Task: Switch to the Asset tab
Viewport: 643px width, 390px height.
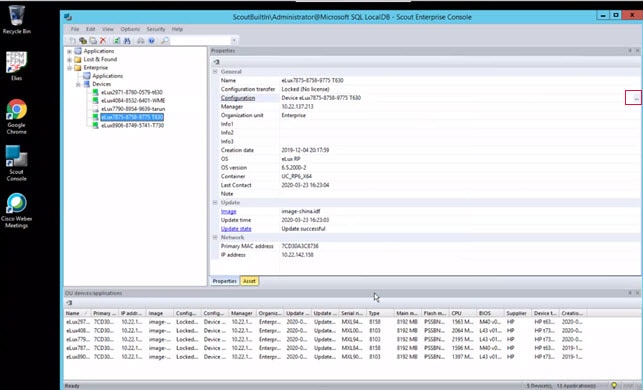Action: [x=249, y=281]
